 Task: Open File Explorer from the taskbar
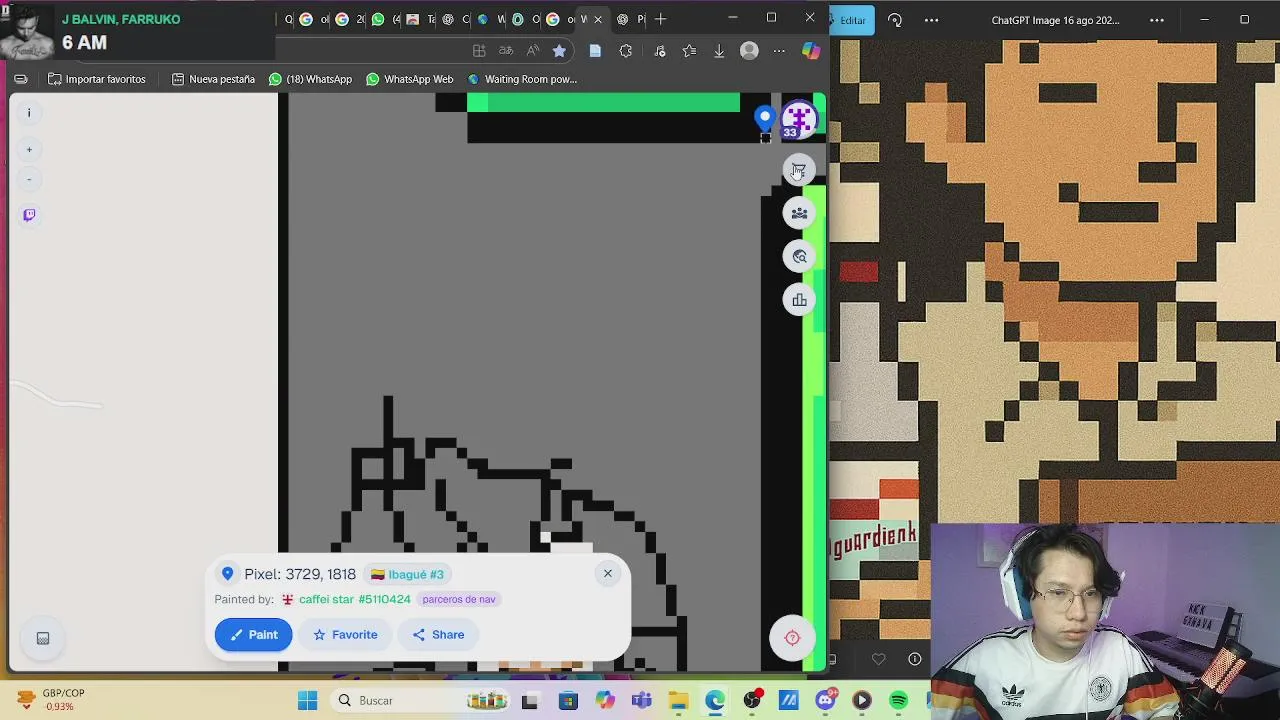[678, 701]
